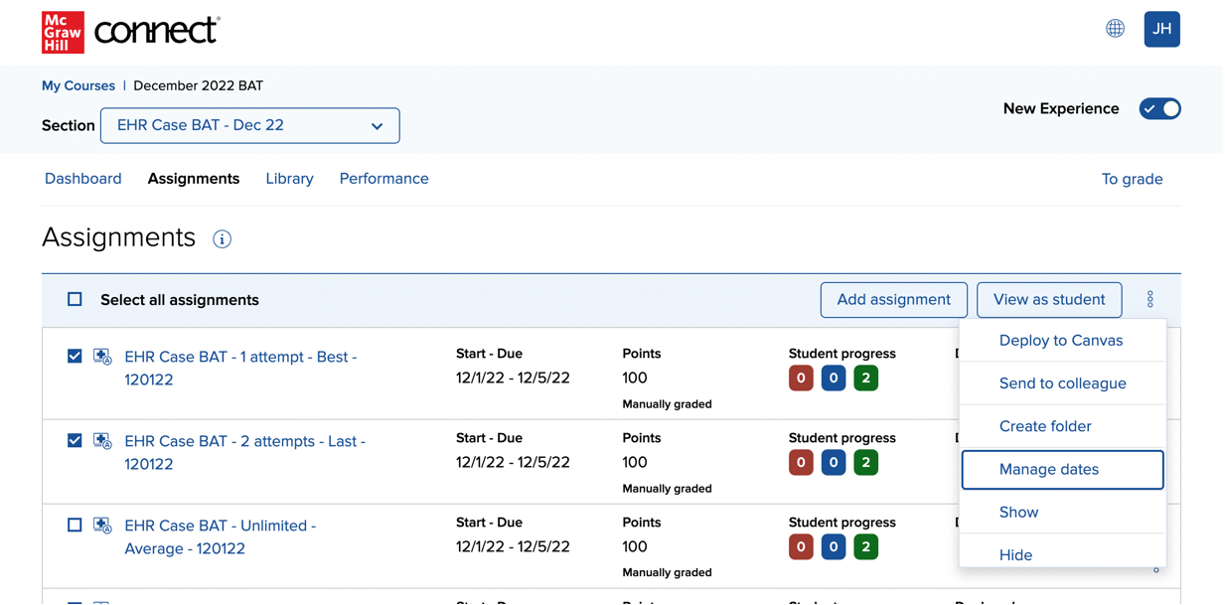Click assignment type icon for Unlimited - Average
Screen dimensions: 1225x605
102,525
